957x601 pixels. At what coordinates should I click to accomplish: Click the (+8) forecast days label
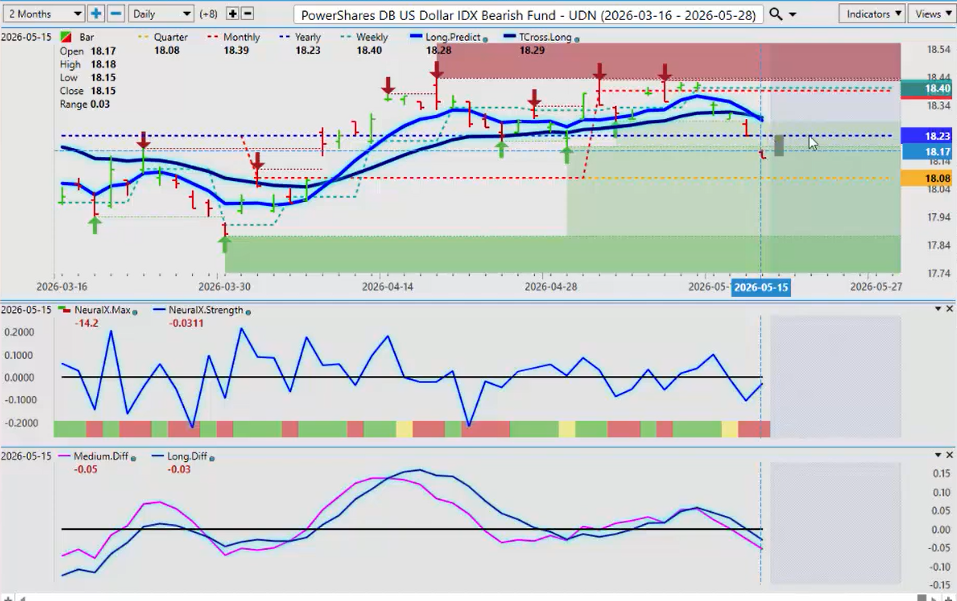[209, 13]
